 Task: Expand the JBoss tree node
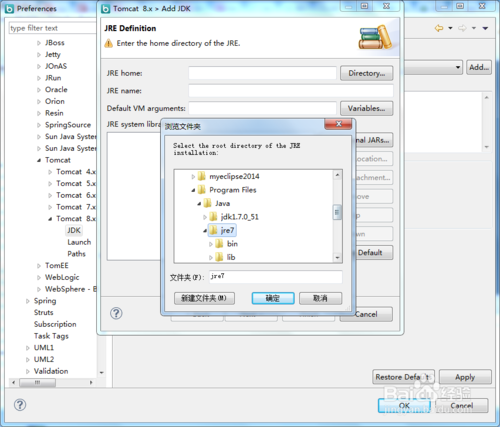point(39,43)
